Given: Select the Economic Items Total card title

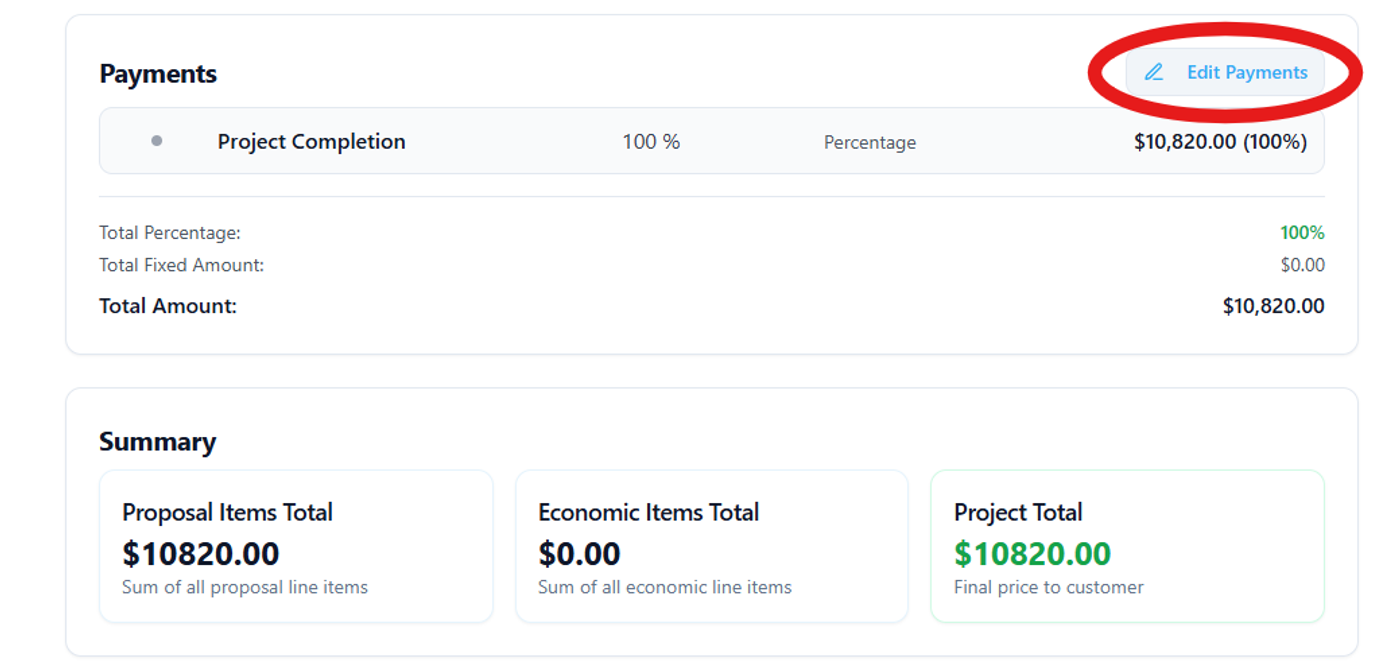Looking at the screenshot, I should tap(648, 512).
